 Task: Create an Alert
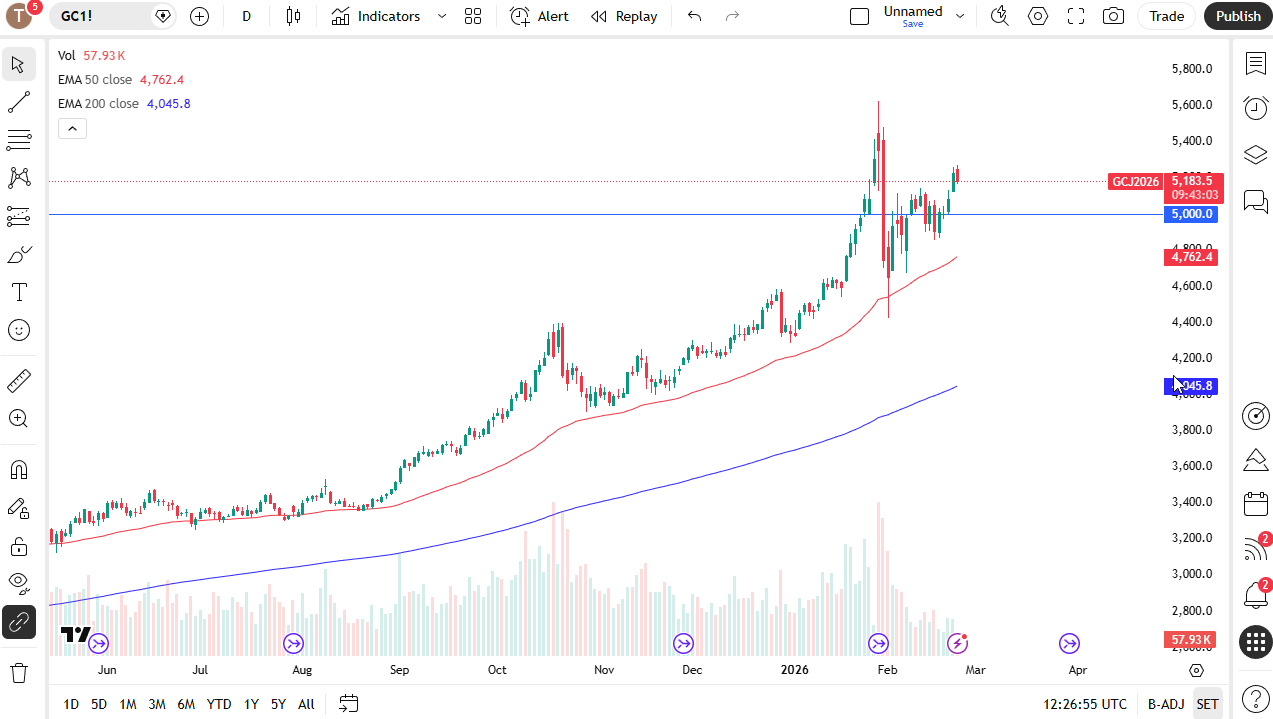539,16
